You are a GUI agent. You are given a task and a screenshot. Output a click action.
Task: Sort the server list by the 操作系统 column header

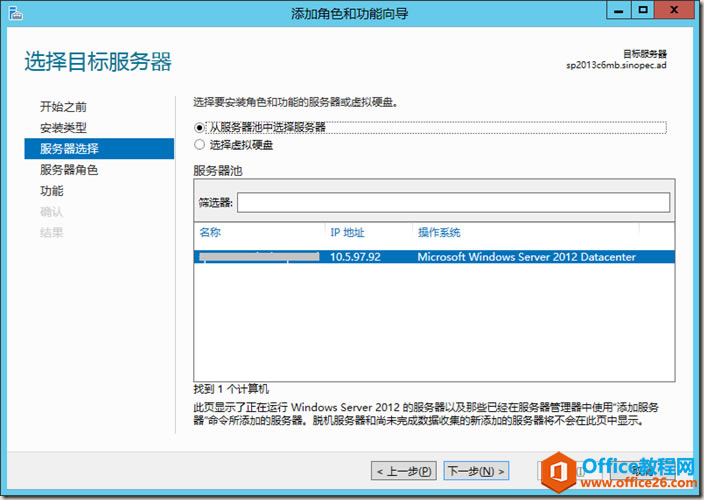(439, 232)
